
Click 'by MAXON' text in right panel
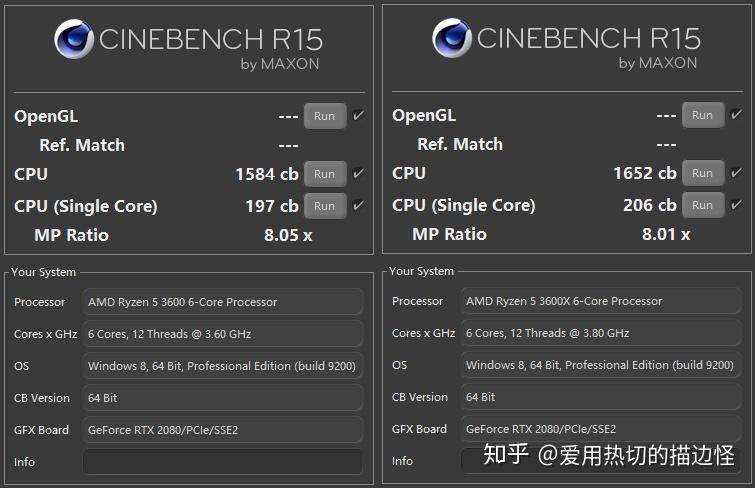tap(658, 63)
